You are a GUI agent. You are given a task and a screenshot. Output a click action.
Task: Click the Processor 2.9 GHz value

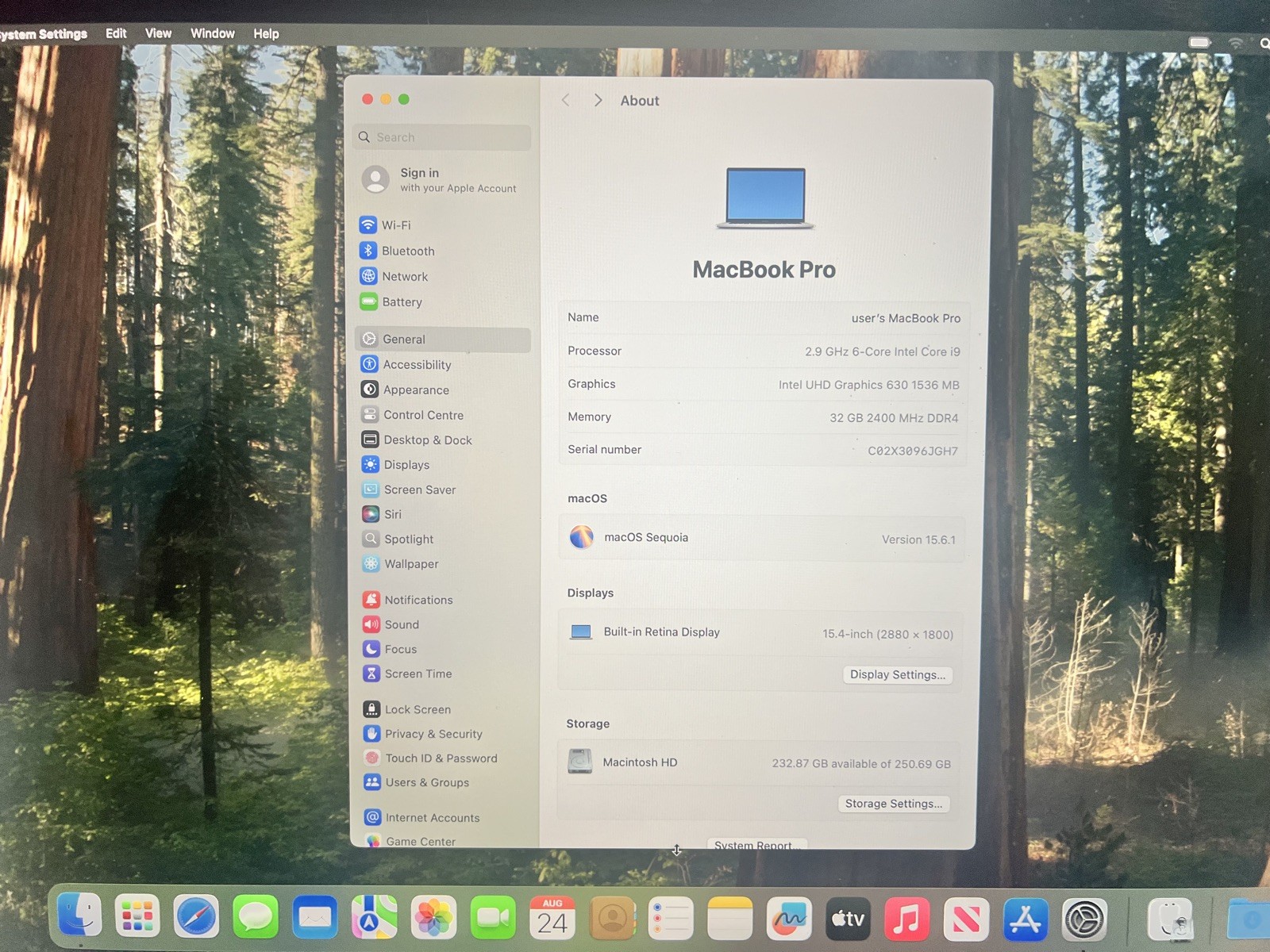coord(883,351)
